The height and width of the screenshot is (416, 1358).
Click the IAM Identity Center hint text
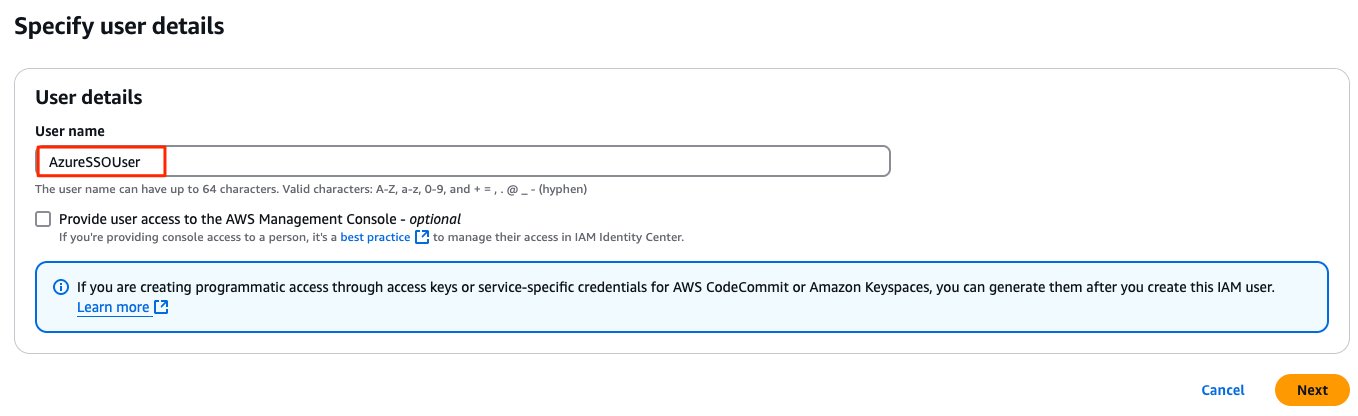tap(371, 237)
